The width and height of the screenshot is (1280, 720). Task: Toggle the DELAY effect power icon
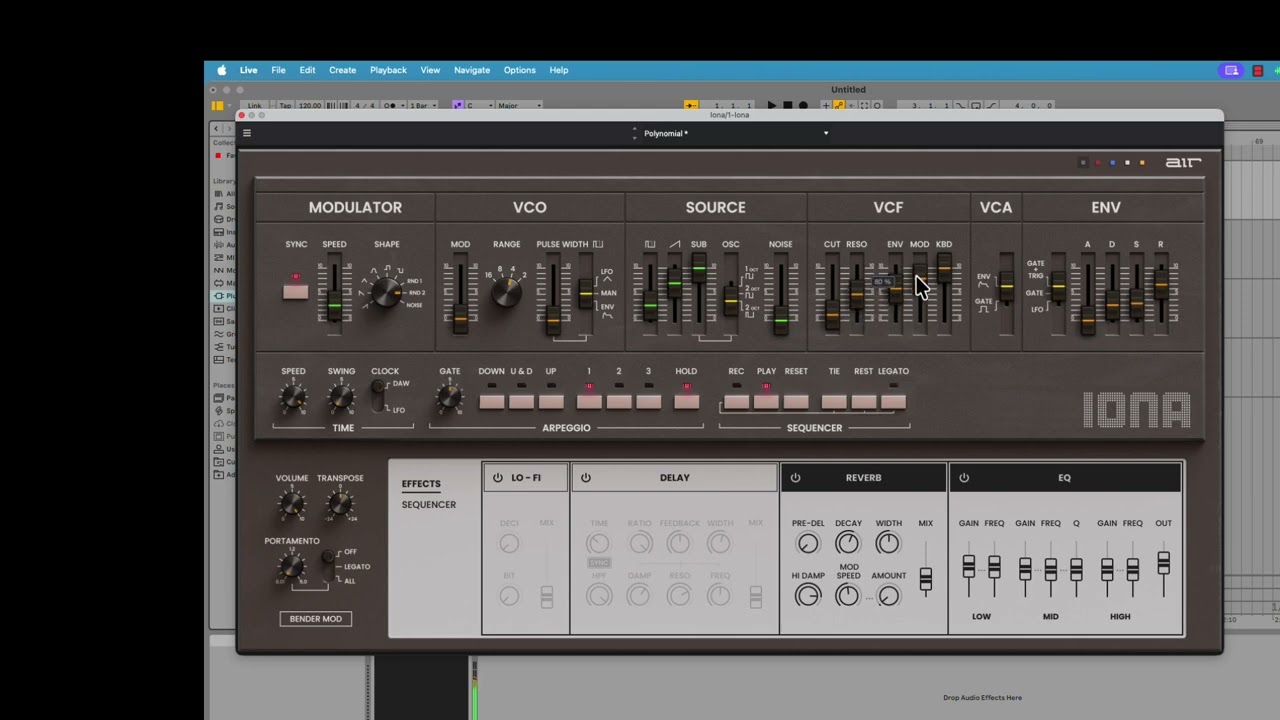point(586,478)
